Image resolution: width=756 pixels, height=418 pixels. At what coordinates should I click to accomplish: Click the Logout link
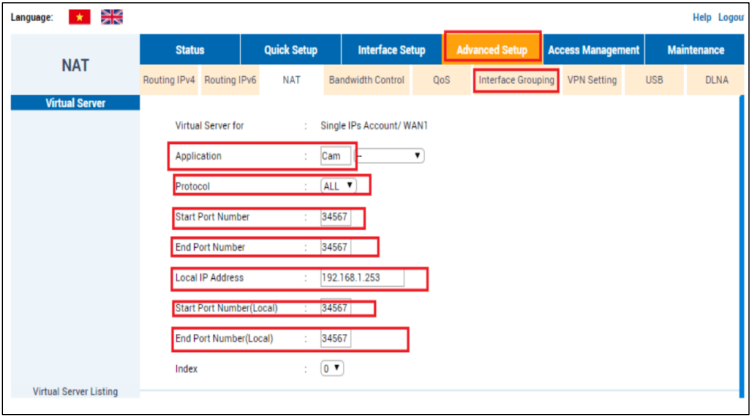(731, 18)
